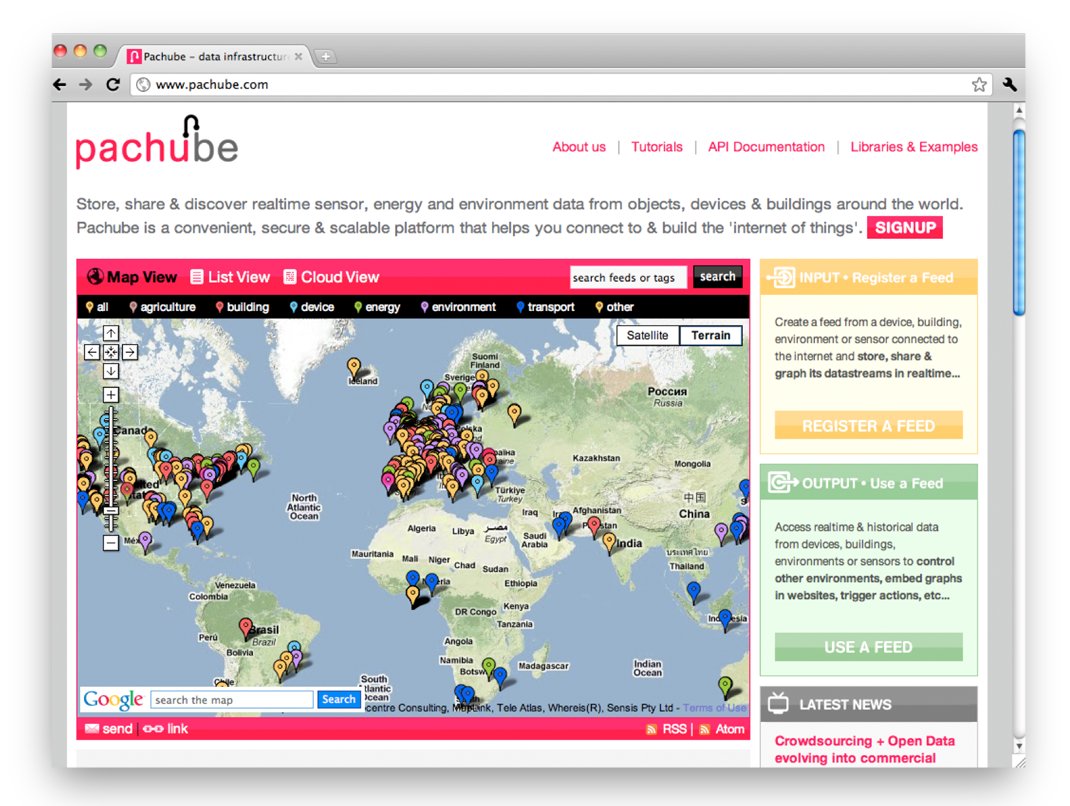Select the Map View tab
The height and width of the screenshot is (806, 1070).
[x=132, y=277]
